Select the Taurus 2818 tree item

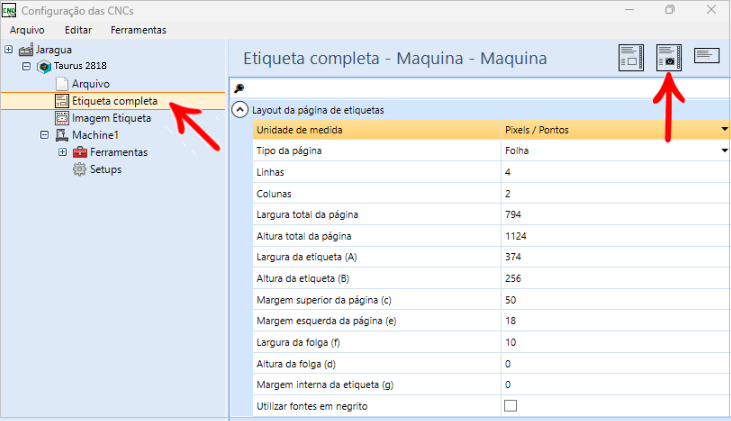(x=80, y=66)
